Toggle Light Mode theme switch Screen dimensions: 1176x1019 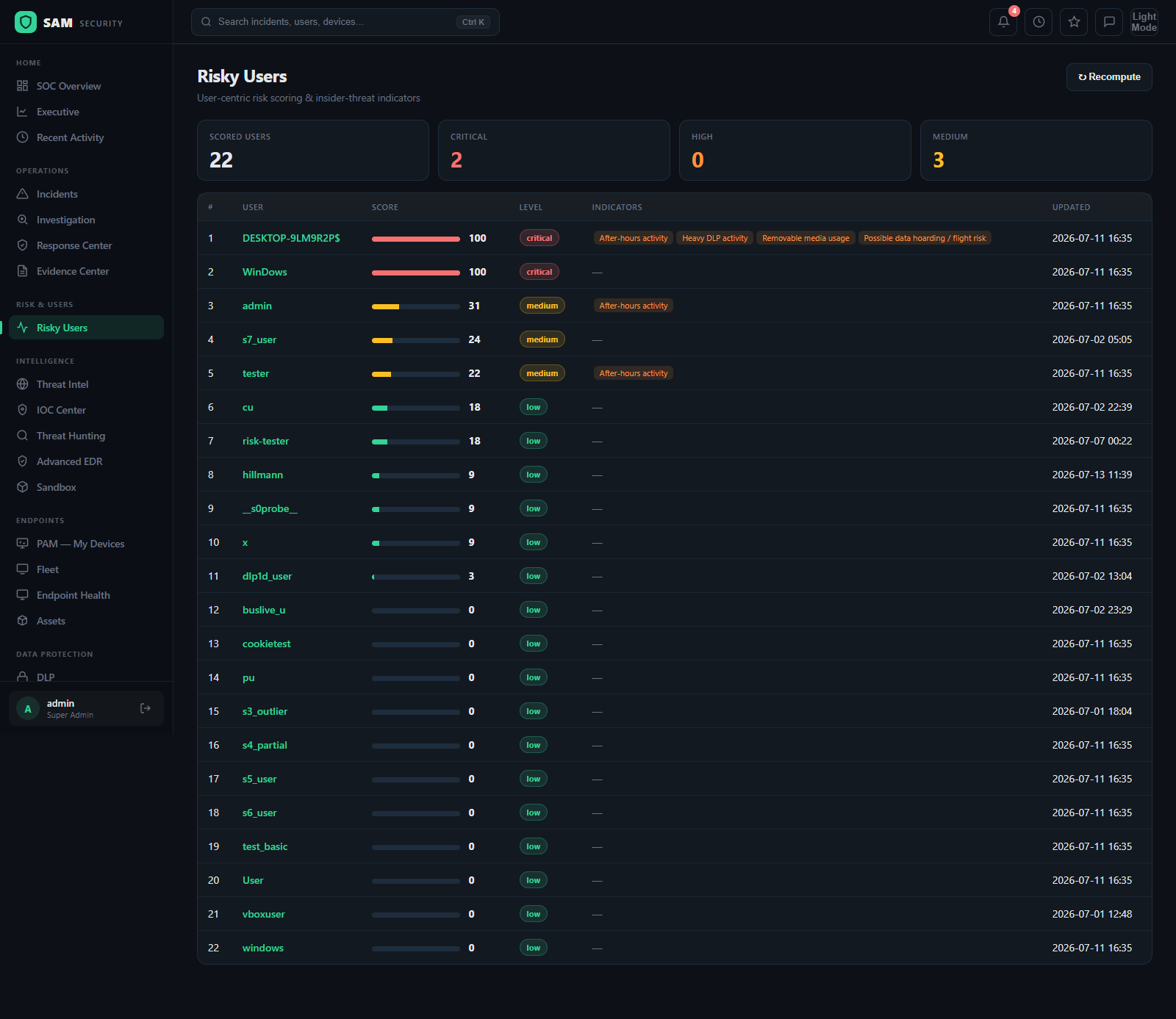click(x=1144, y=22)
